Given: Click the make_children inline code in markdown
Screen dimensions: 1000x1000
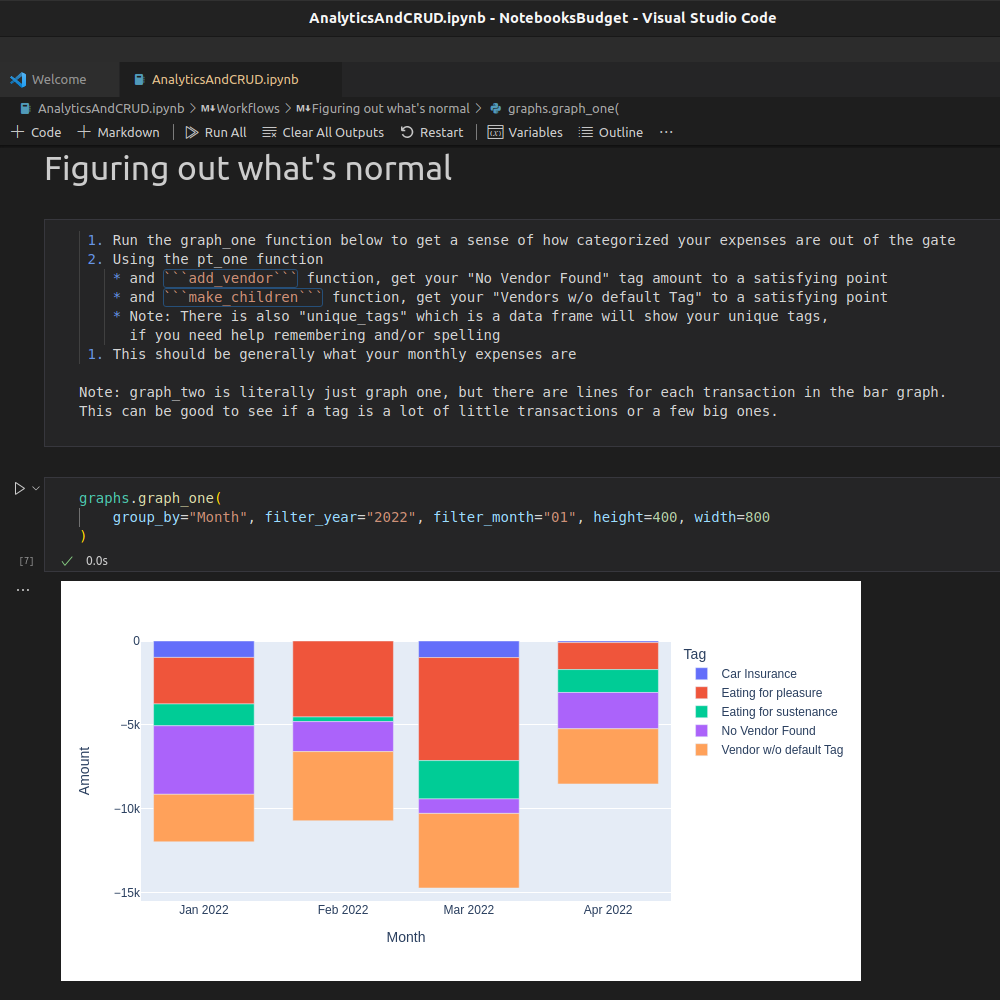Looking at the screenshot, I should (x=243, y=298).
